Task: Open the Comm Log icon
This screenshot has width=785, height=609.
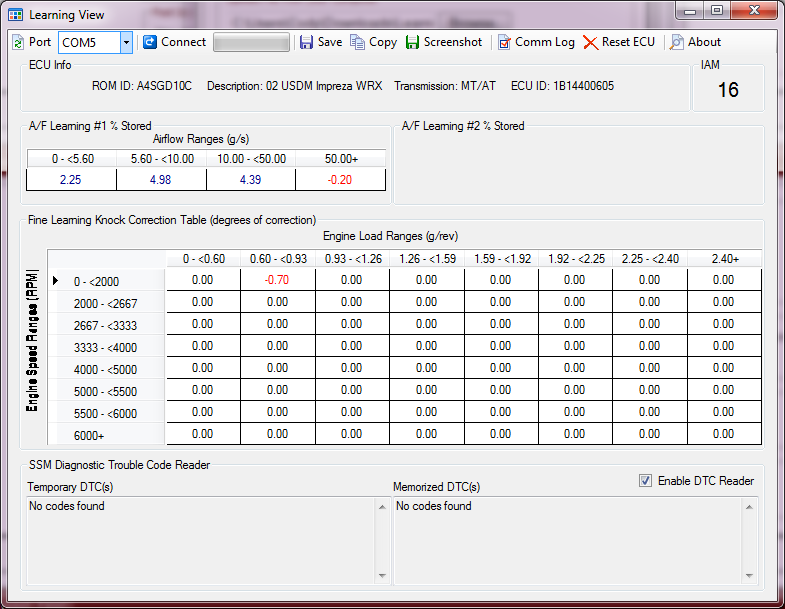Action: click(505, 42)
